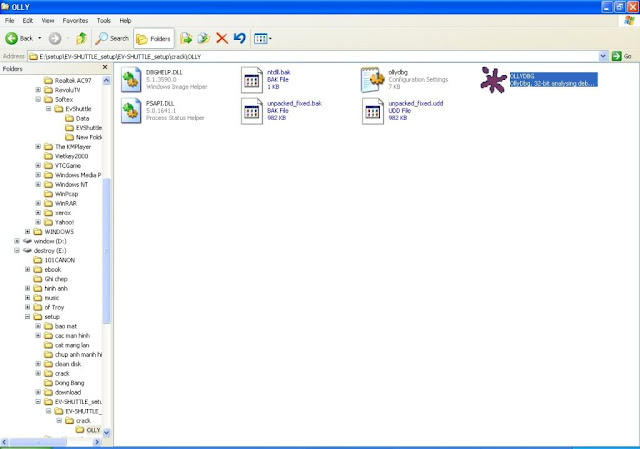Expand the window (D:) drive node

tap(17, 241)
